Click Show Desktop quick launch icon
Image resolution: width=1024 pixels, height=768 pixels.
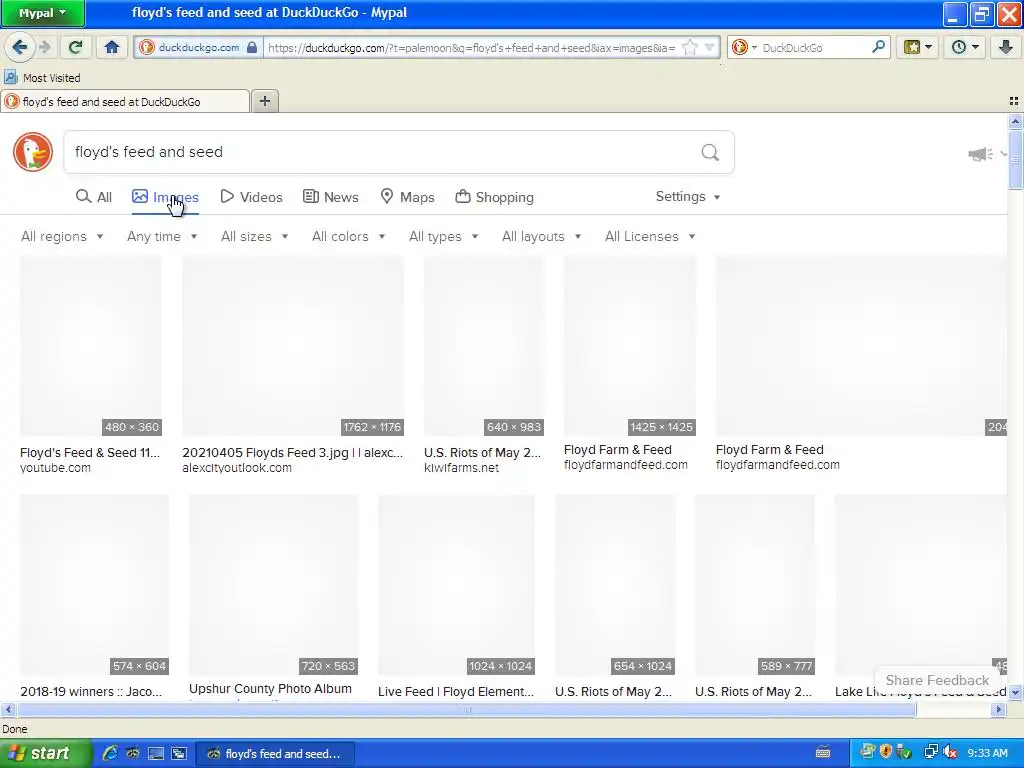tap(155, 753)
